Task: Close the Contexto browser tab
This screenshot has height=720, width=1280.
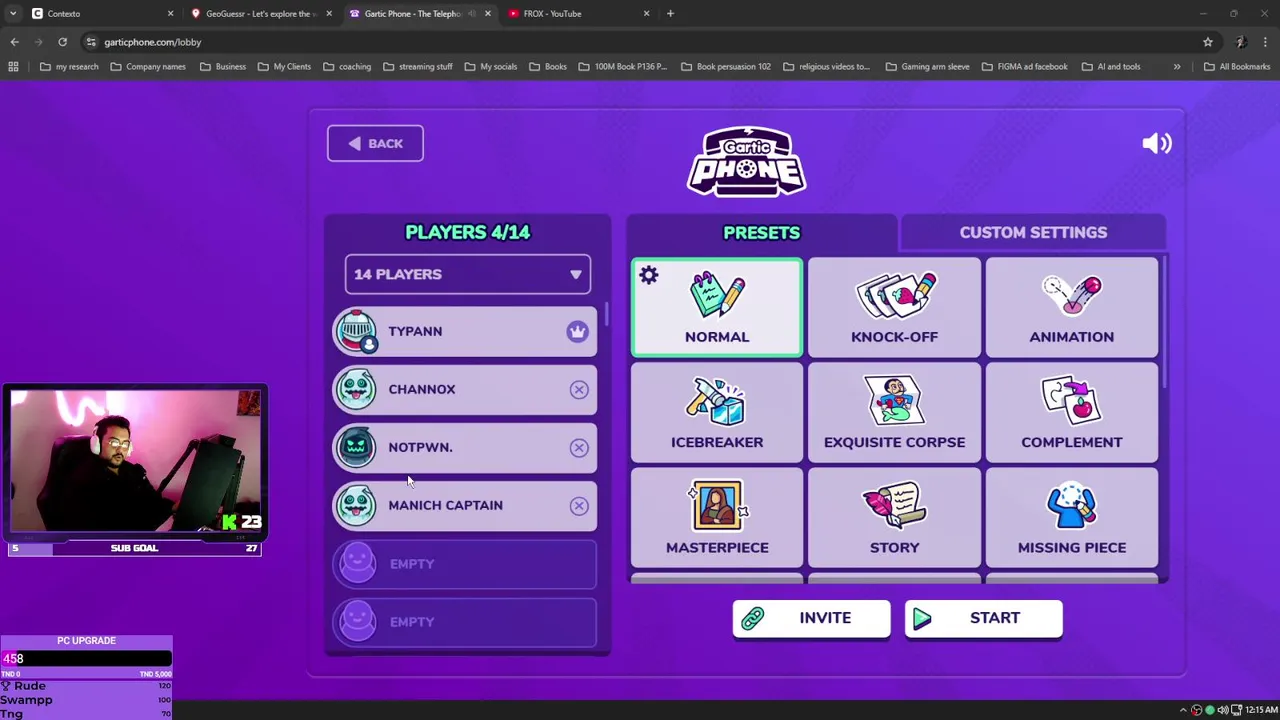Action: (170, 13)
